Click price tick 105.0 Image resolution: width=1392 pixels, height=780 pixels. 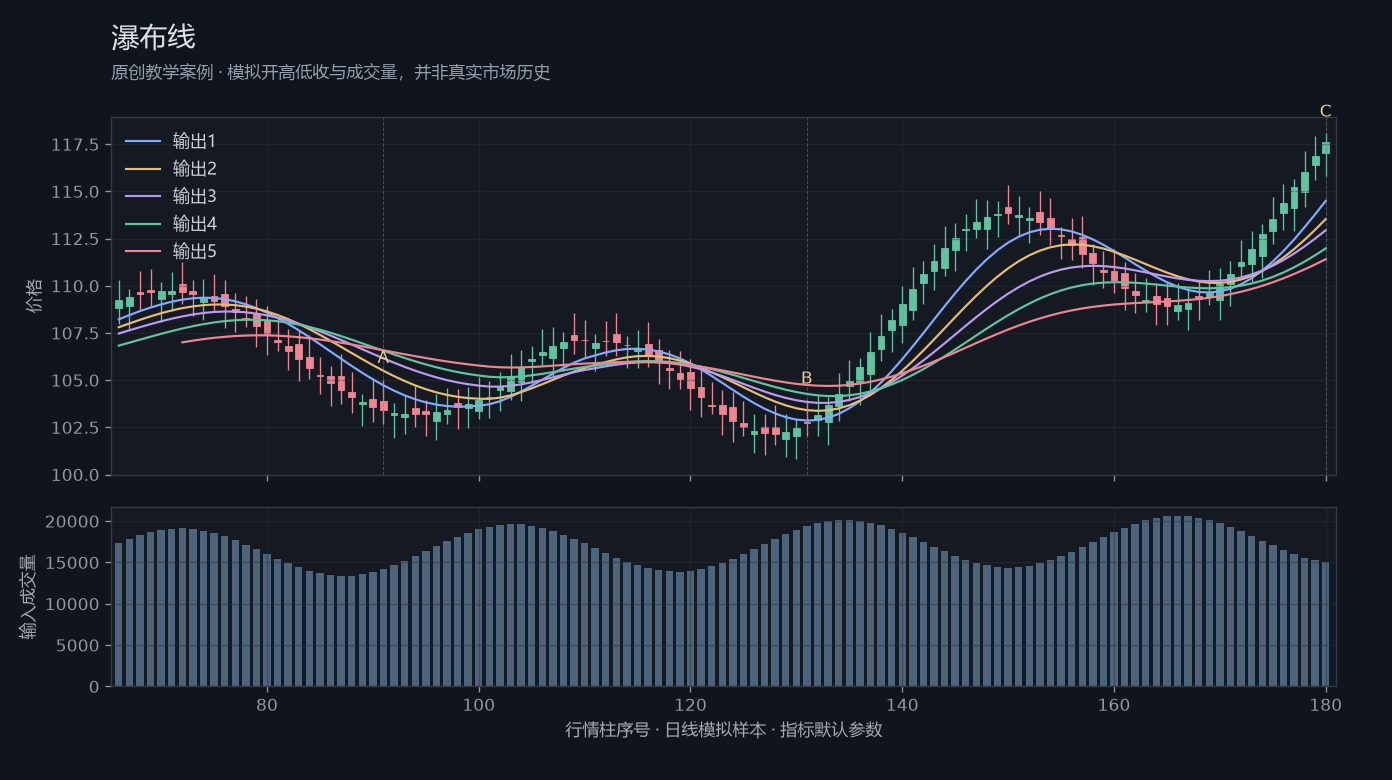[x=75, y=381]
